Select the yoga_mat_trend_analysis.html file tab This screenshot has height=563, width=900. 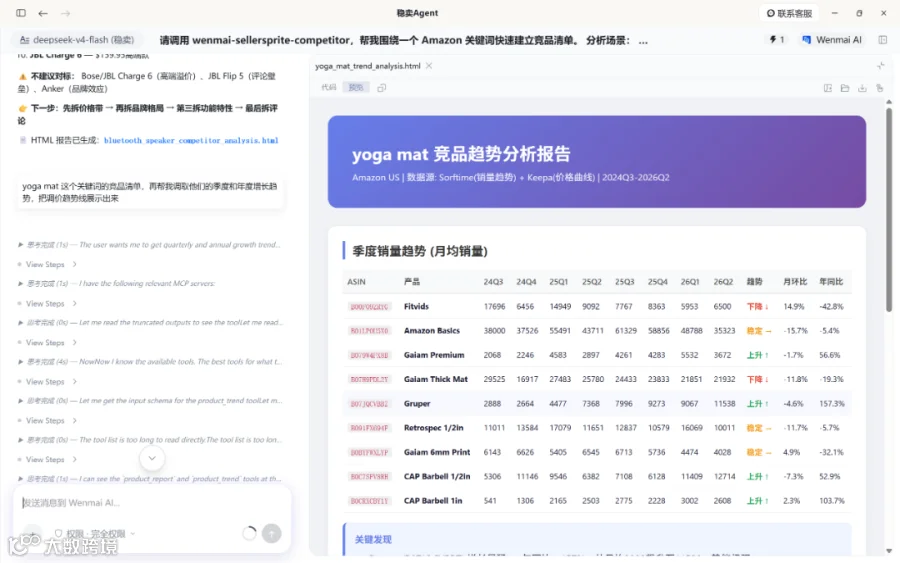point(368,66)
